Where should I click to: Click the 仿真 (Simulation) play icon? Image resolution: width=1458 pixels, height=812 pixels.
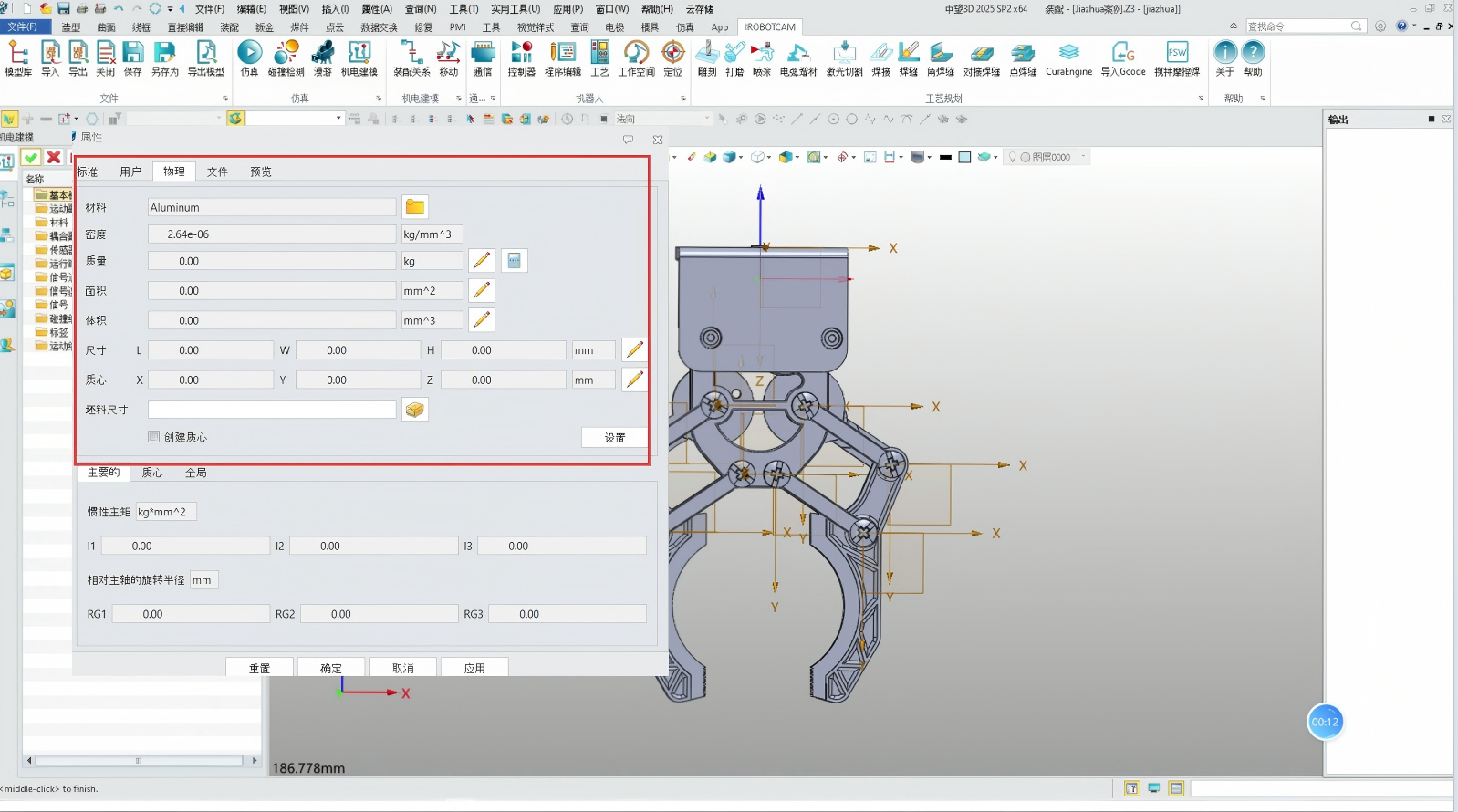[x=249, y=53]
